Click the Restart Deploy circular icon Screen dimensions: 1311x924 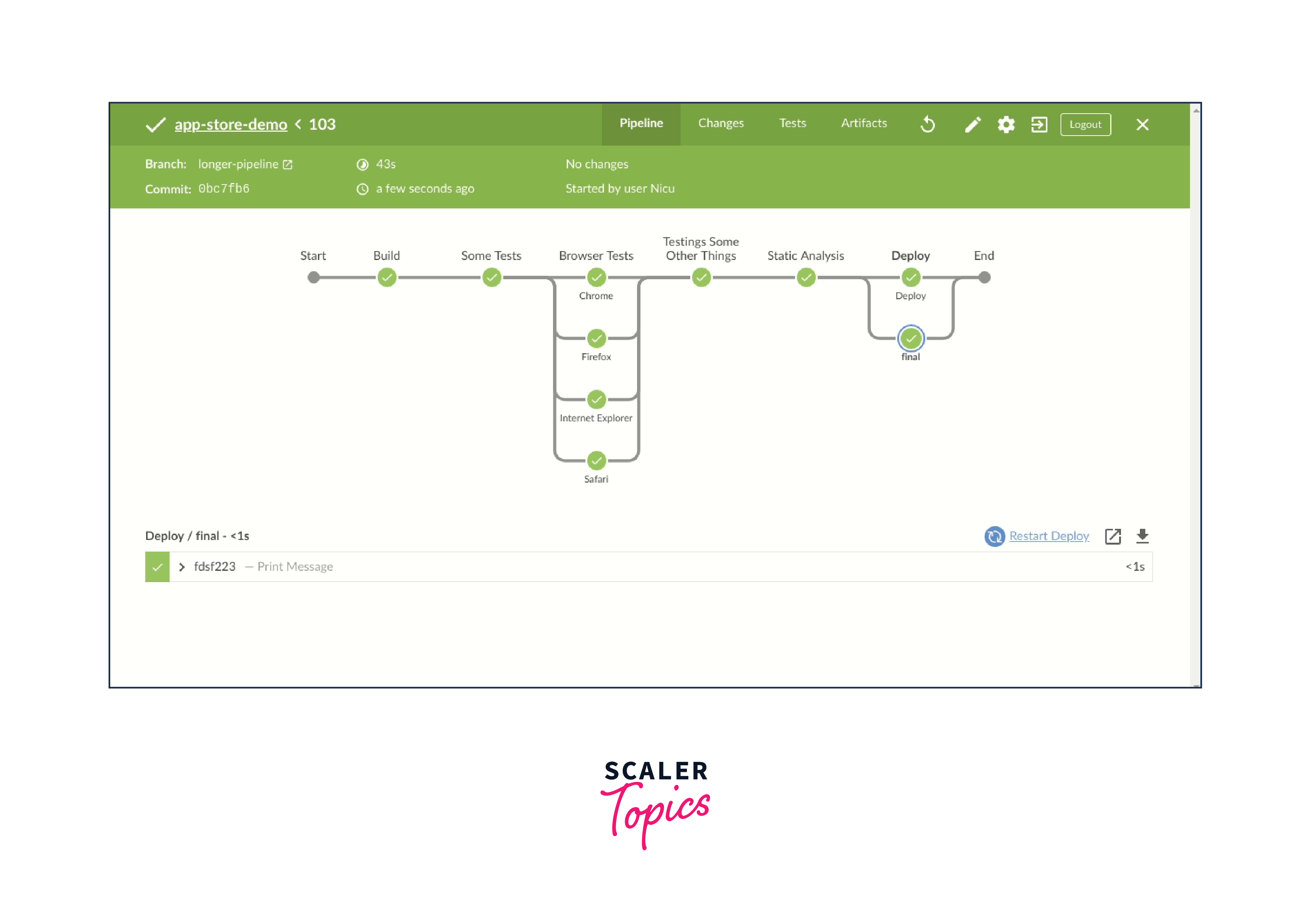point(994,536)
